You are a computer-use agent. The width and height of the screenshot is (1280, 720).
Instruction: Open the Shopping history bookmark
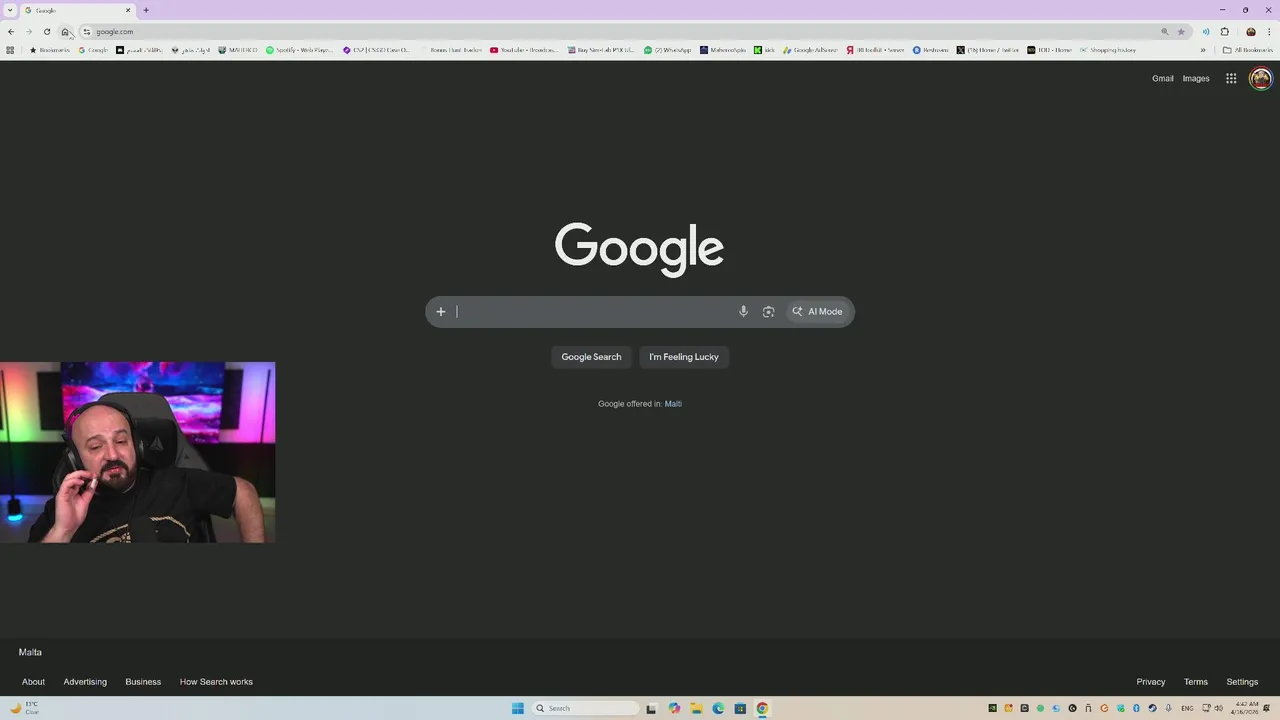click(1107, 49)
